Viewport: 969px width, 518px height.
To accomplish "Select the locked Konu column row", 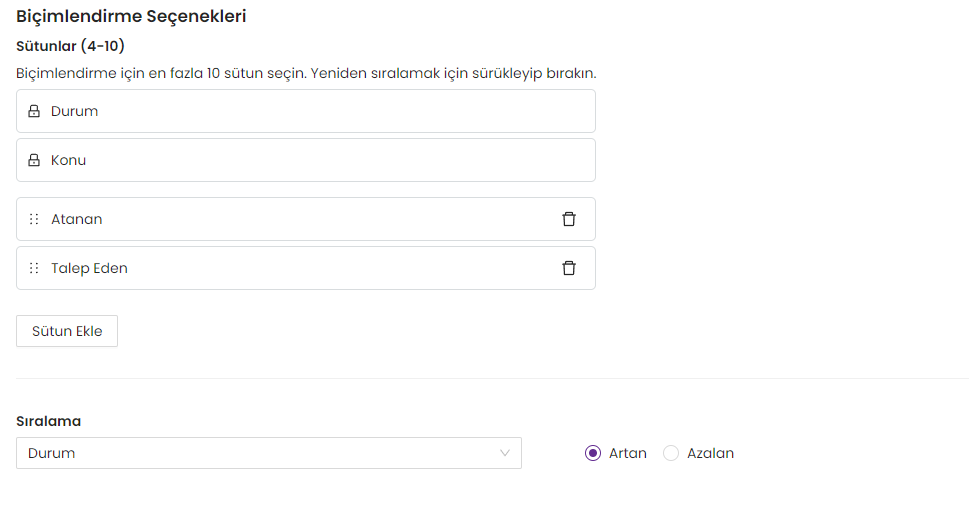I will tap(306, 160).
